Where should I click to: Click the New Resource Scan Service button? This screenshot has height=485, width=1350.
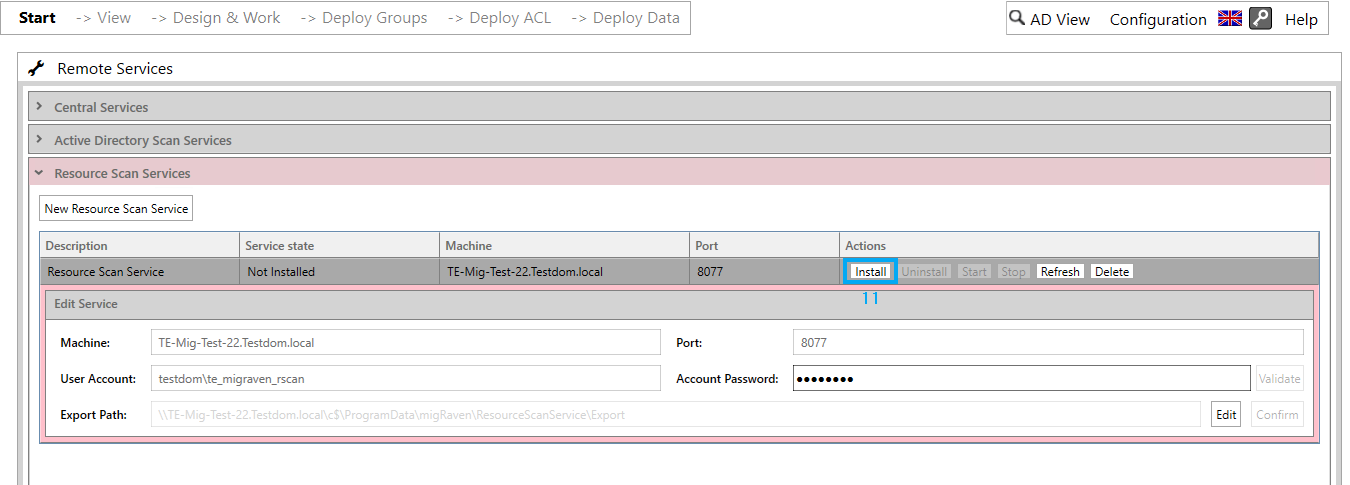(x=116, y=209)
